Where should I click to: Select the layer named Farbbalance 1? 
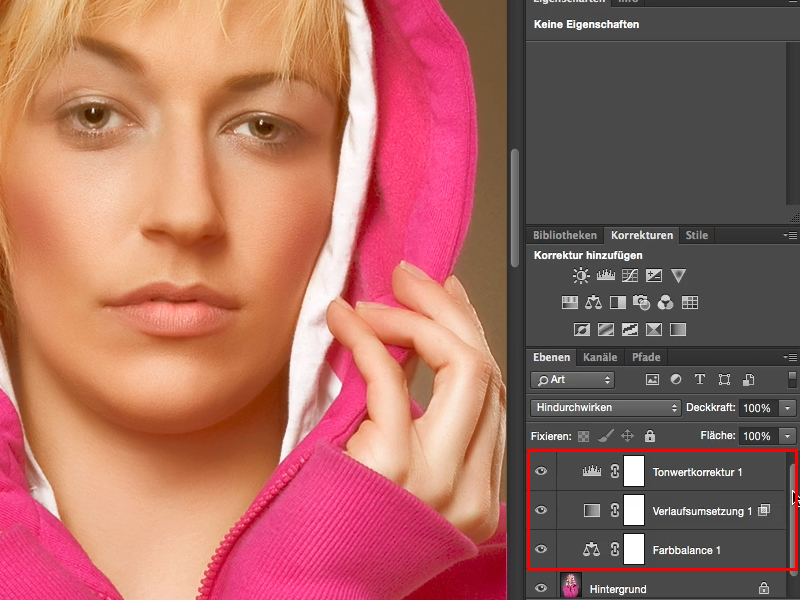click(x=686, y=550)
